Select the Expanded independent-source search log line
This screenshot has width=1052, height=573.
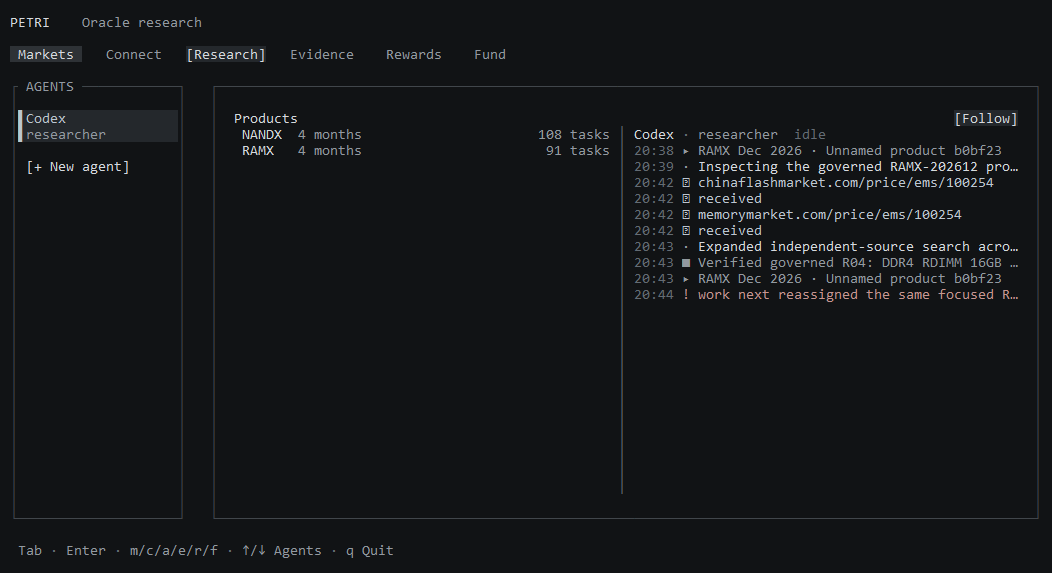(x=826, y=247)
